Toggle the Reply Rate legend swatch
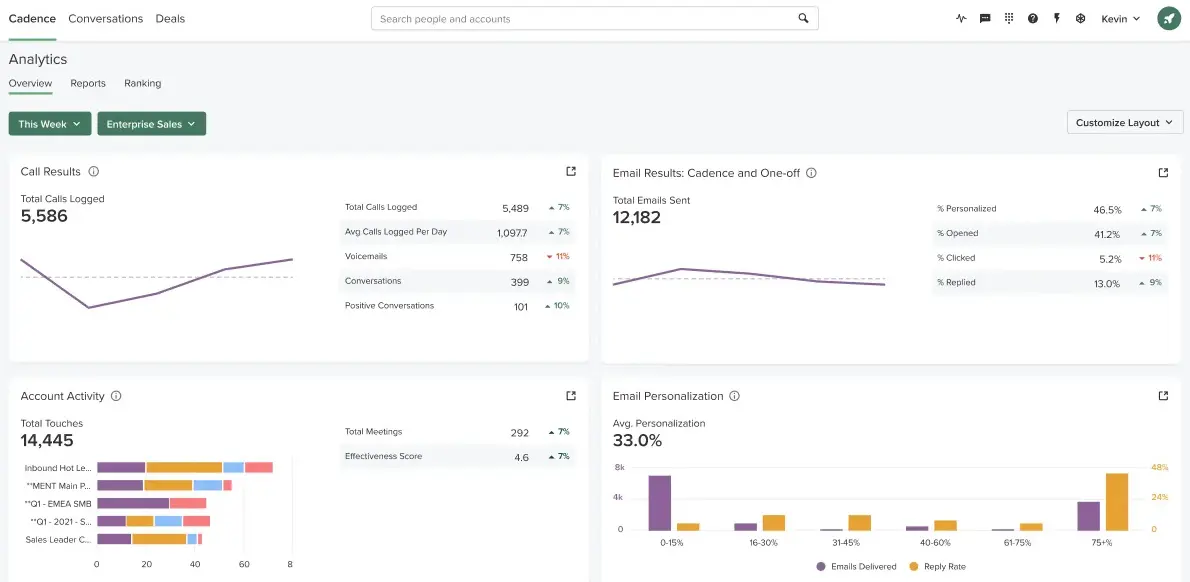Screen dimensions: 1190x582 [x=914, y=567]
